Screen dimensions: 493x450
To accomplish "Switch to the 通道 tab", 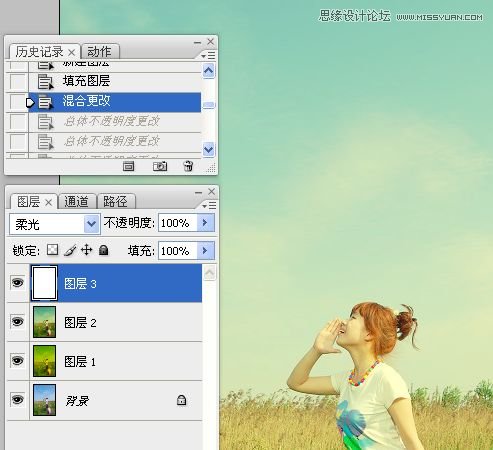I will tap(77, 201).
